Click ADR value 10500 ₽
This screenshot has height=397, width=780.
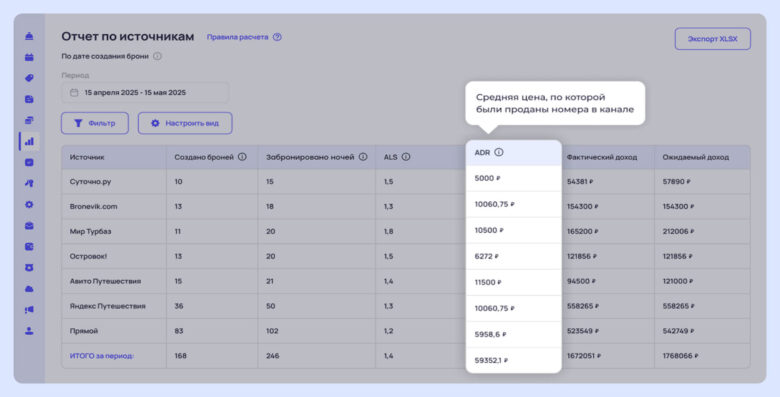coord(489,230)
